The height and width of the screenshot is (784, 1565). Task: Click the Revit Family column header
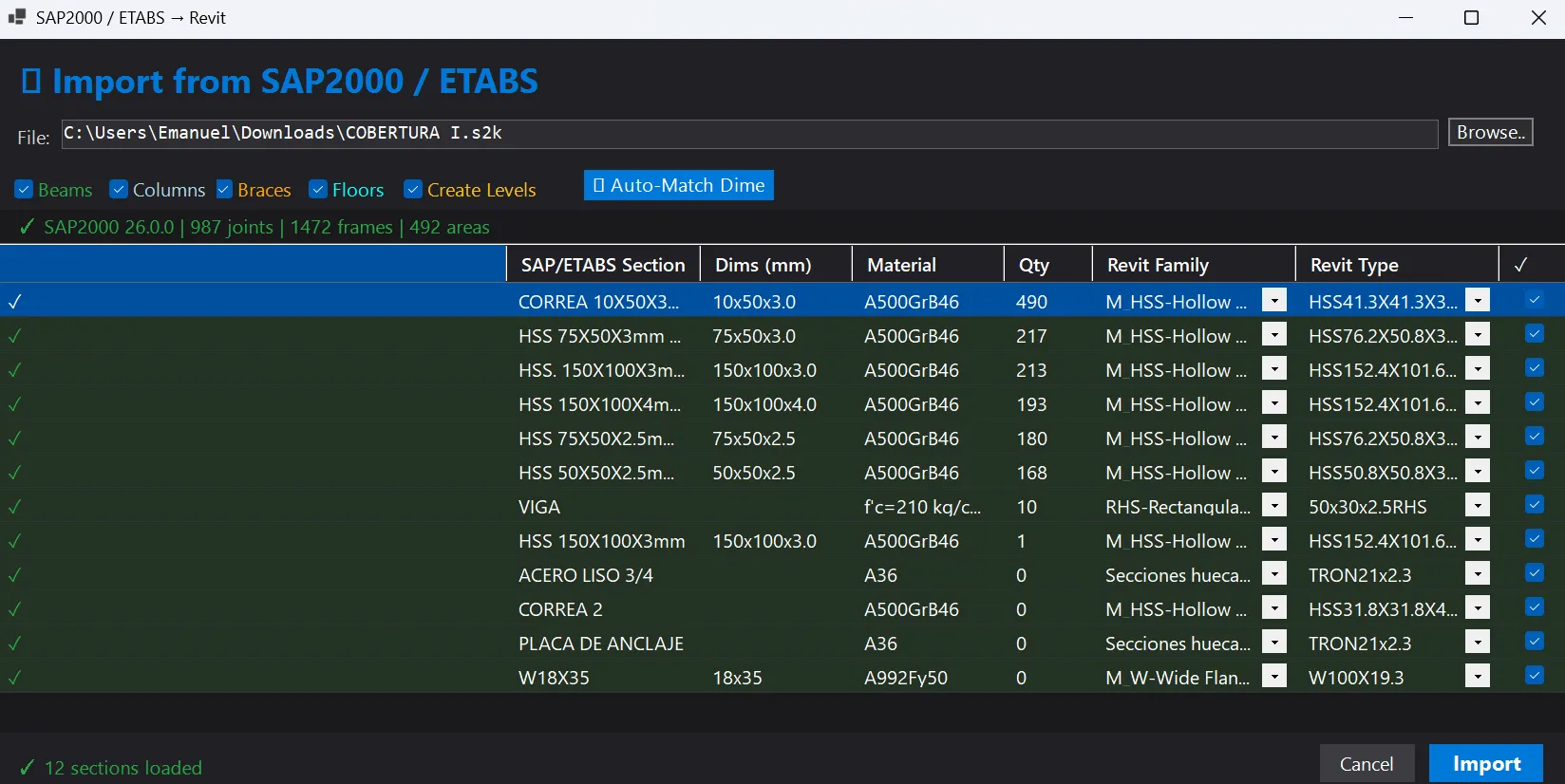[1194, 265]
